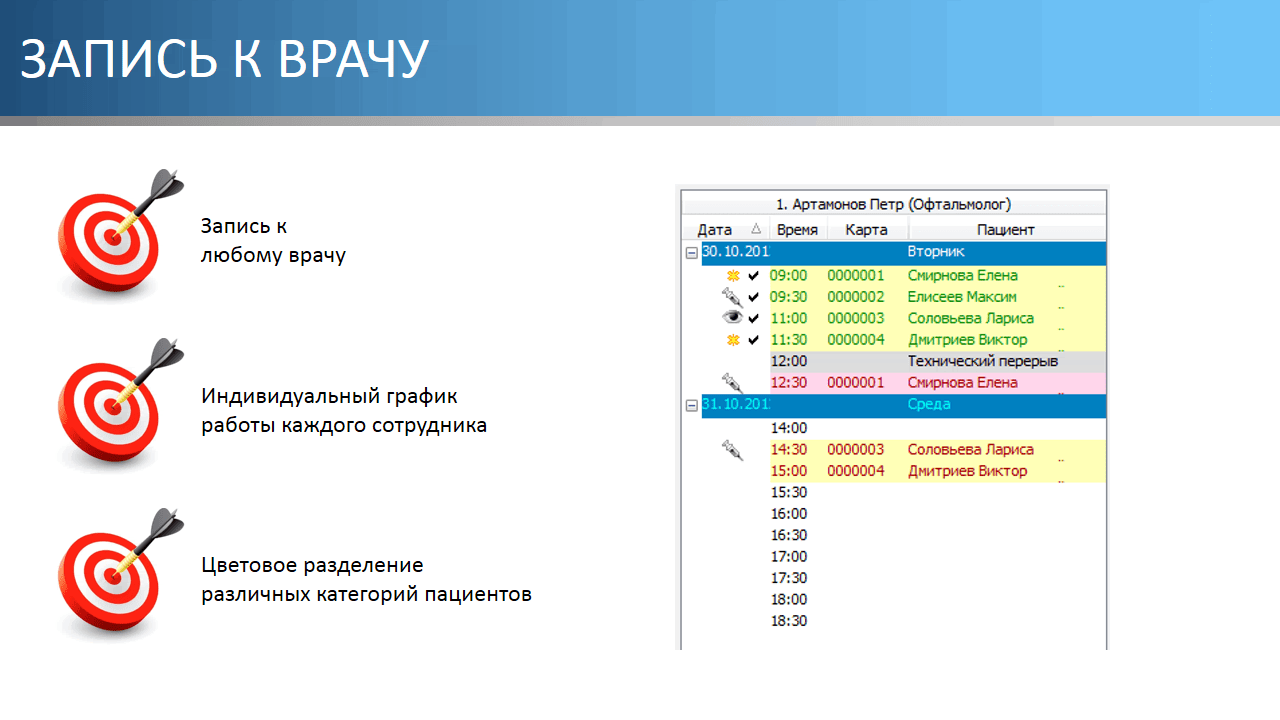Viewport: 1280px width, 720px height.
Task: Click the Время column header
Action: tap(798, 230)
